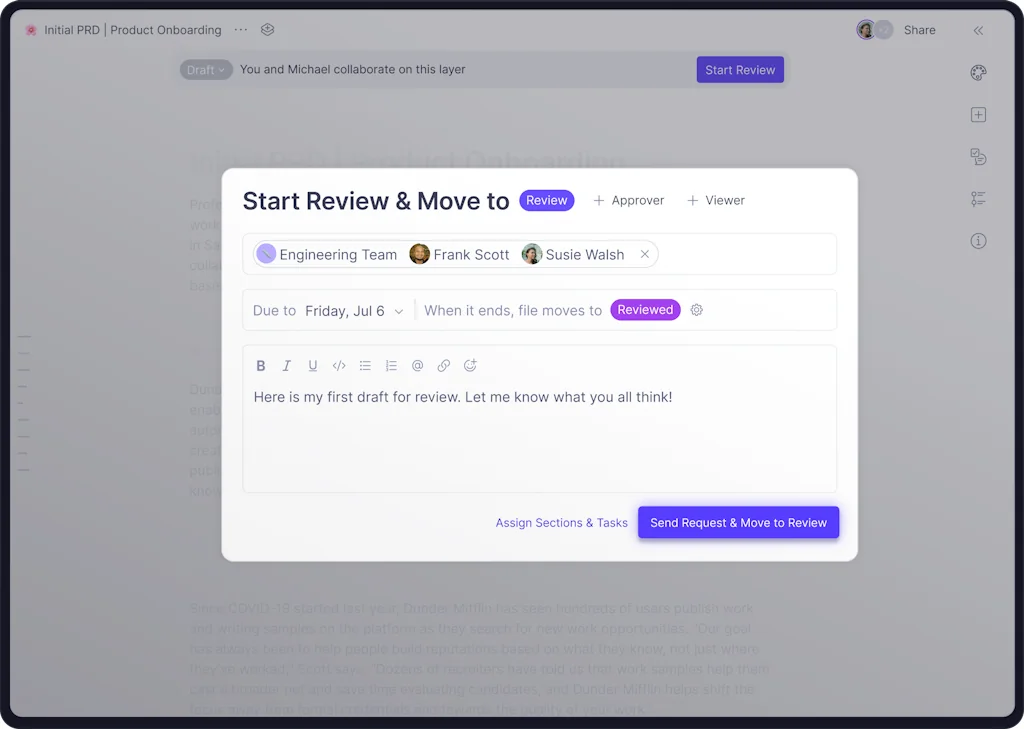Screen dimensions: 1024x729
Task: Expand the Friday, Jul 6 due date dropdown
Action: click(355, 311)
